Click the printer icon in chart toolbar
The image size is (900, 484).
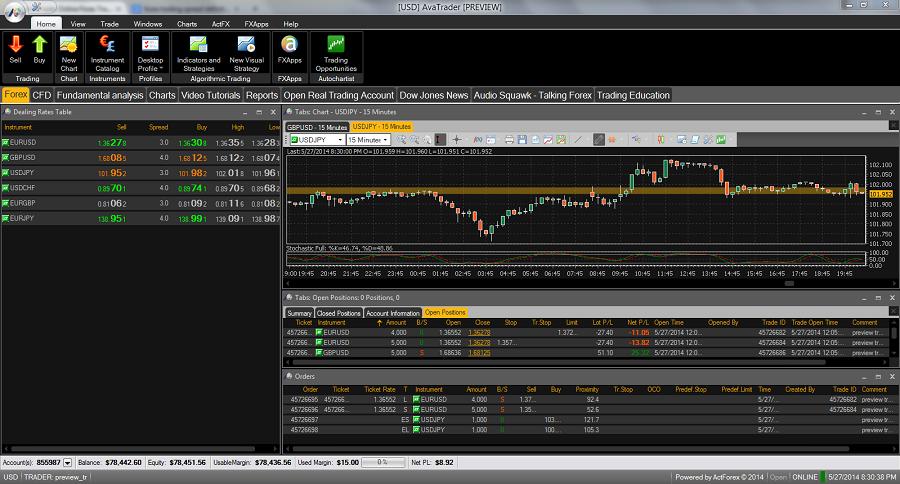click(x=509, y=140)
